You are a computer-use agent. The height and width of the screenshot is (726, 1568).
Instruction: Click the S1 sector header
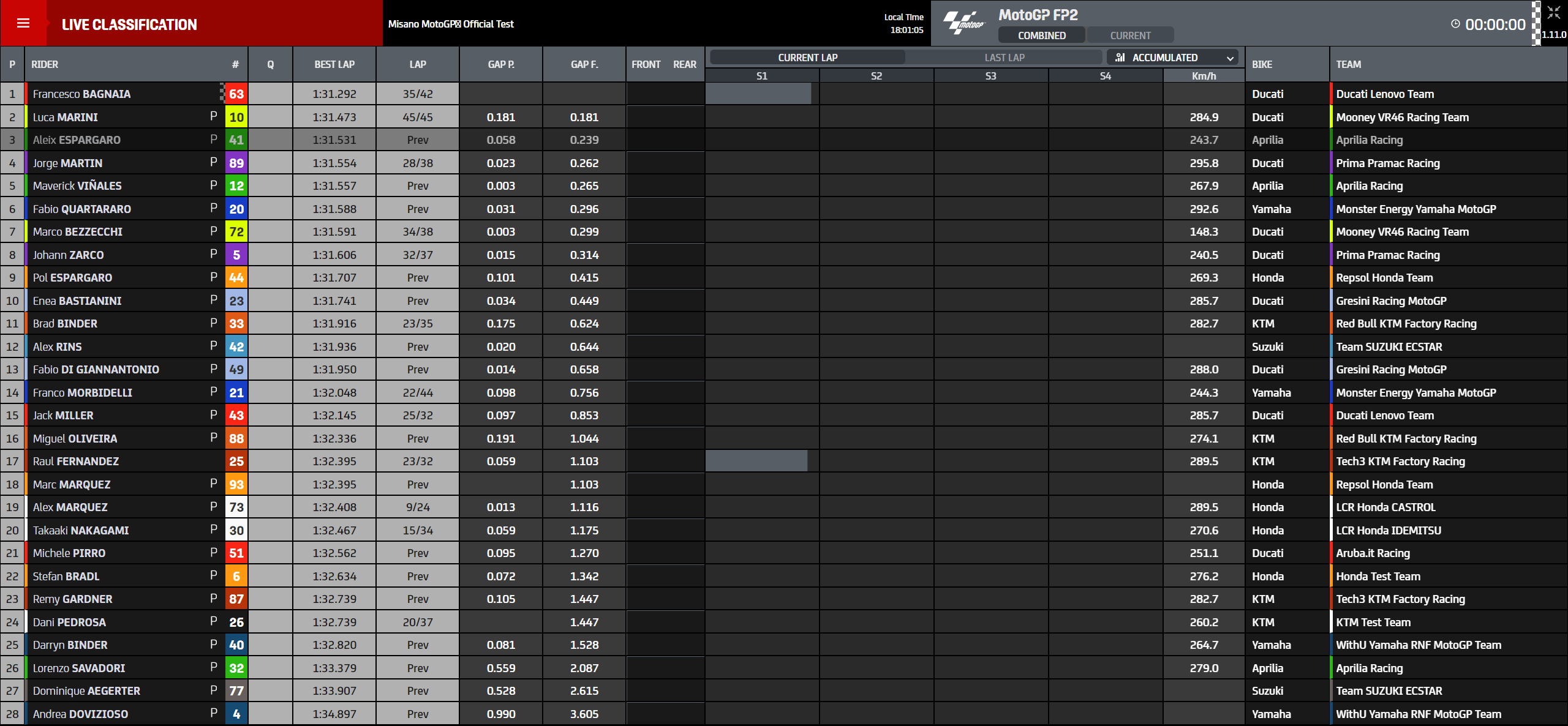tap(762, 76)
